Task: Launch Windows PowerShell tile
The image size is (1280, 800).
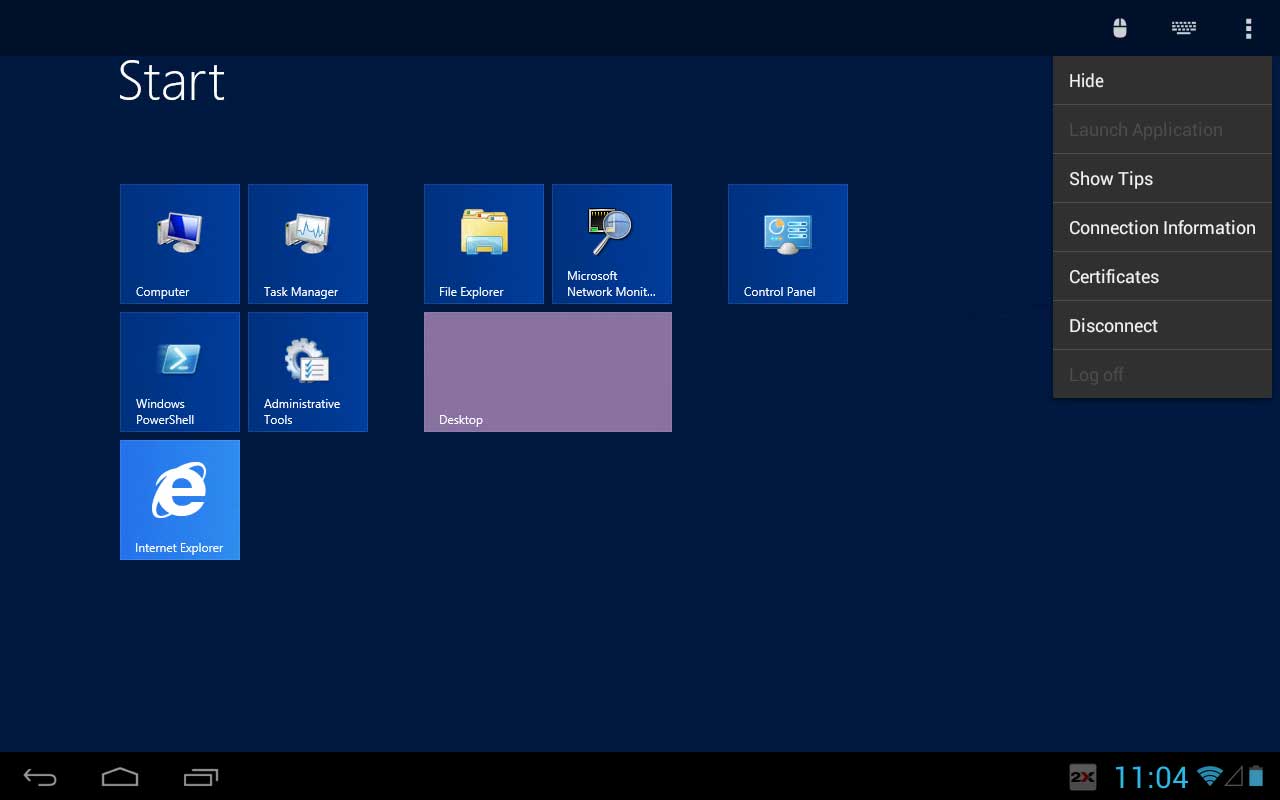Action: [x=180, y=372]
